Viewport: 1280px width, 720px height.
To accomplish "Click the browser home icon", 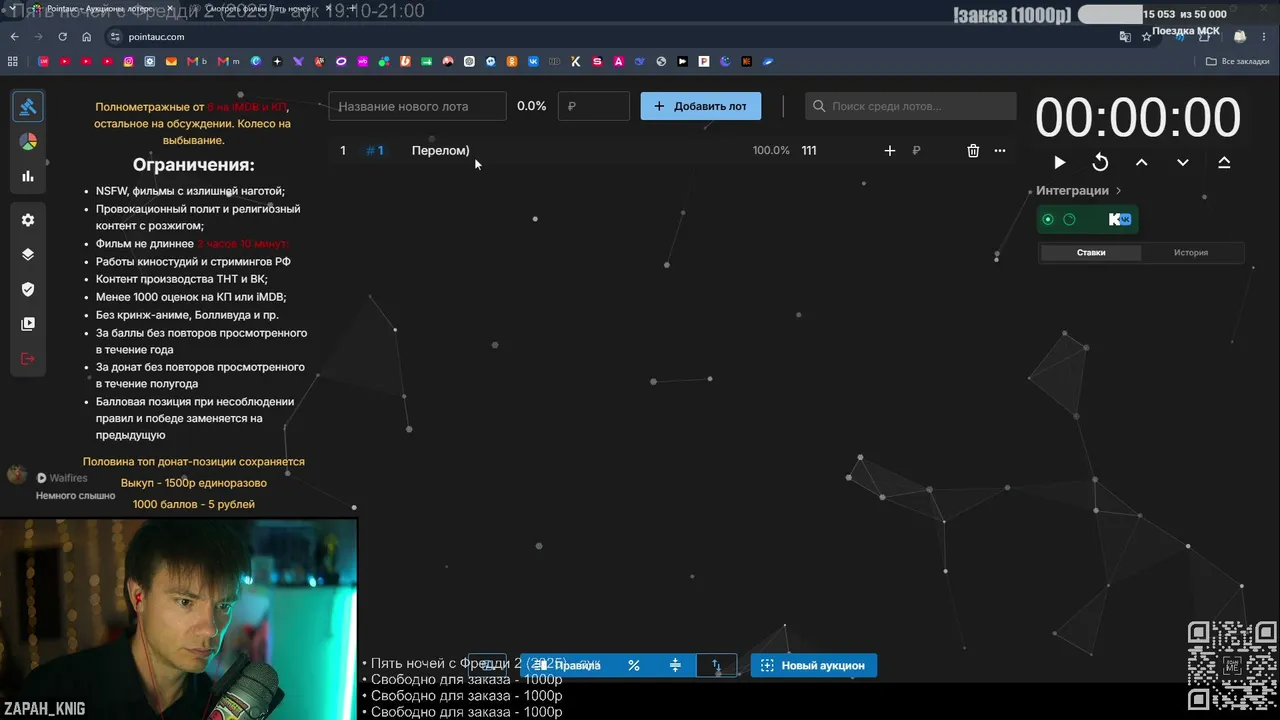I will click(87, 37).
